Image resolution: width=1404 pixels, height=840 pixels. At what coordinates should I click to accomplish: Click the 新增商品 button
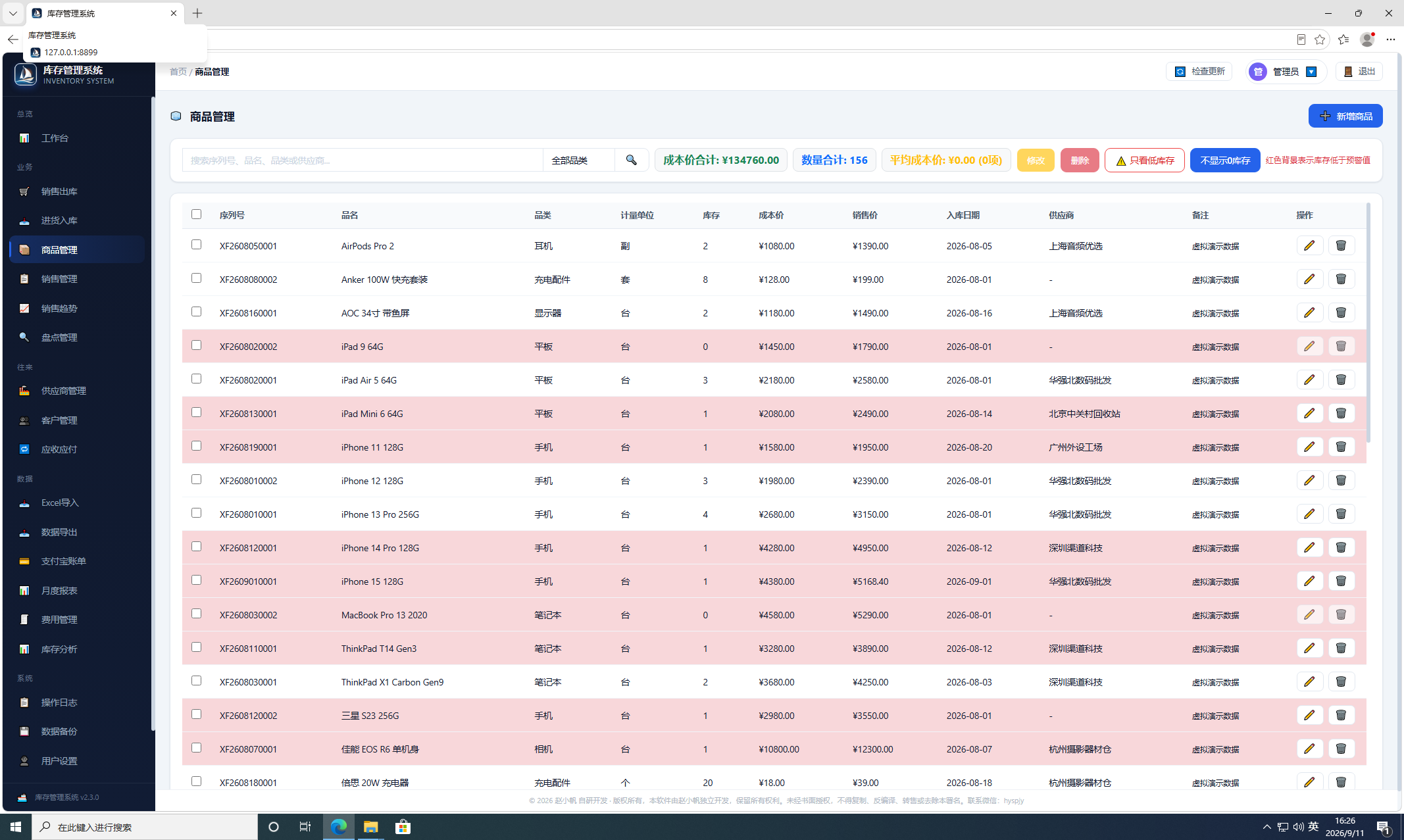pos(1345,116)
